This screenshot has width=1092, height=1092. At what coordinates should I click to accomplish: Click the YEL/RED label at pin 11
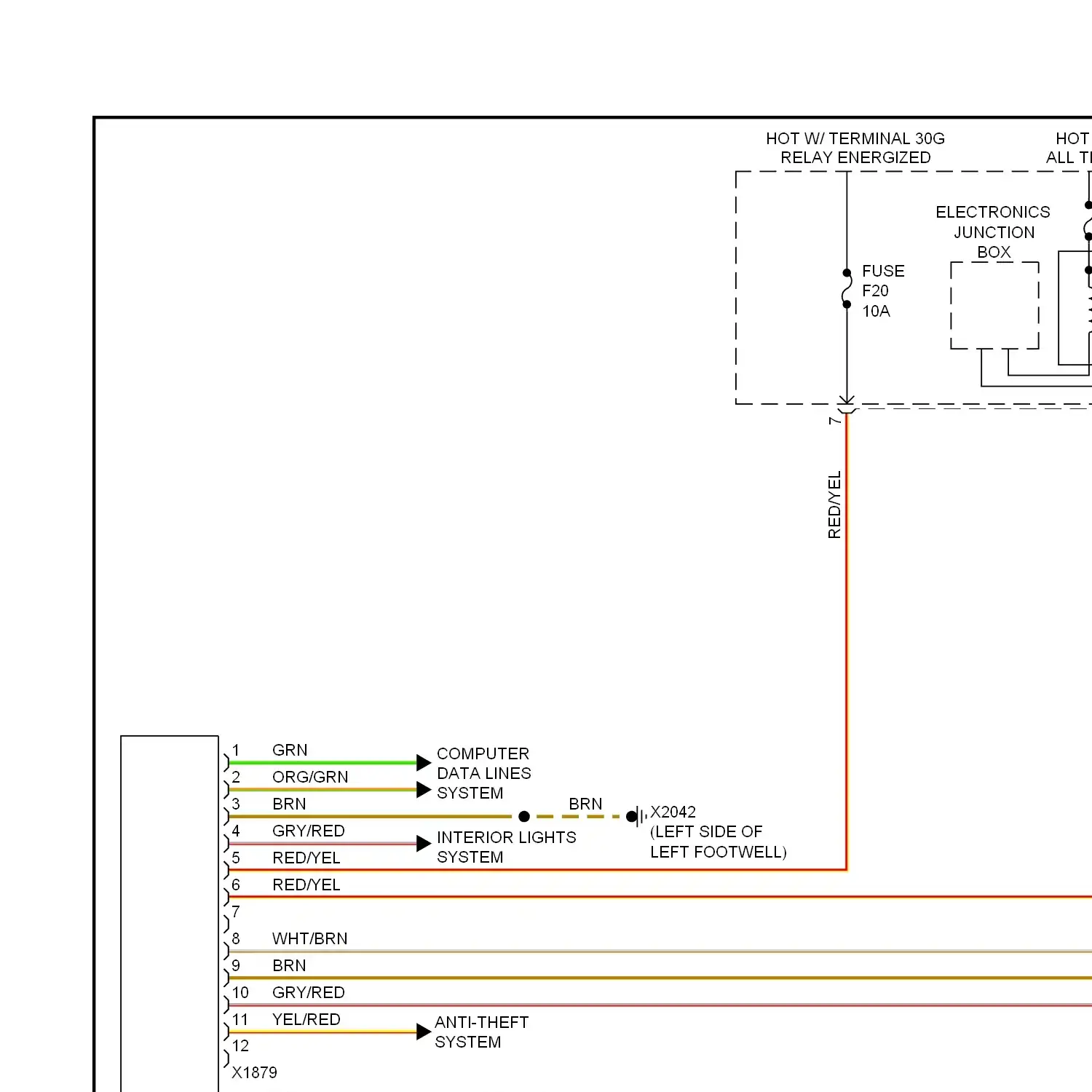[x=306, y=1019]
